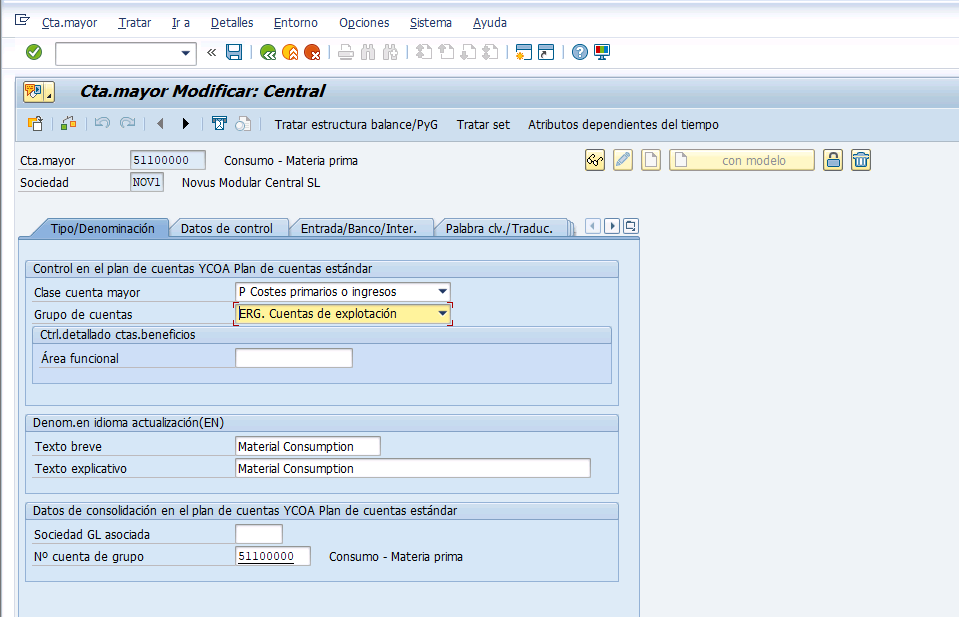
Task: Click the display glasses icon beside account name
Action: click(595, 160)
